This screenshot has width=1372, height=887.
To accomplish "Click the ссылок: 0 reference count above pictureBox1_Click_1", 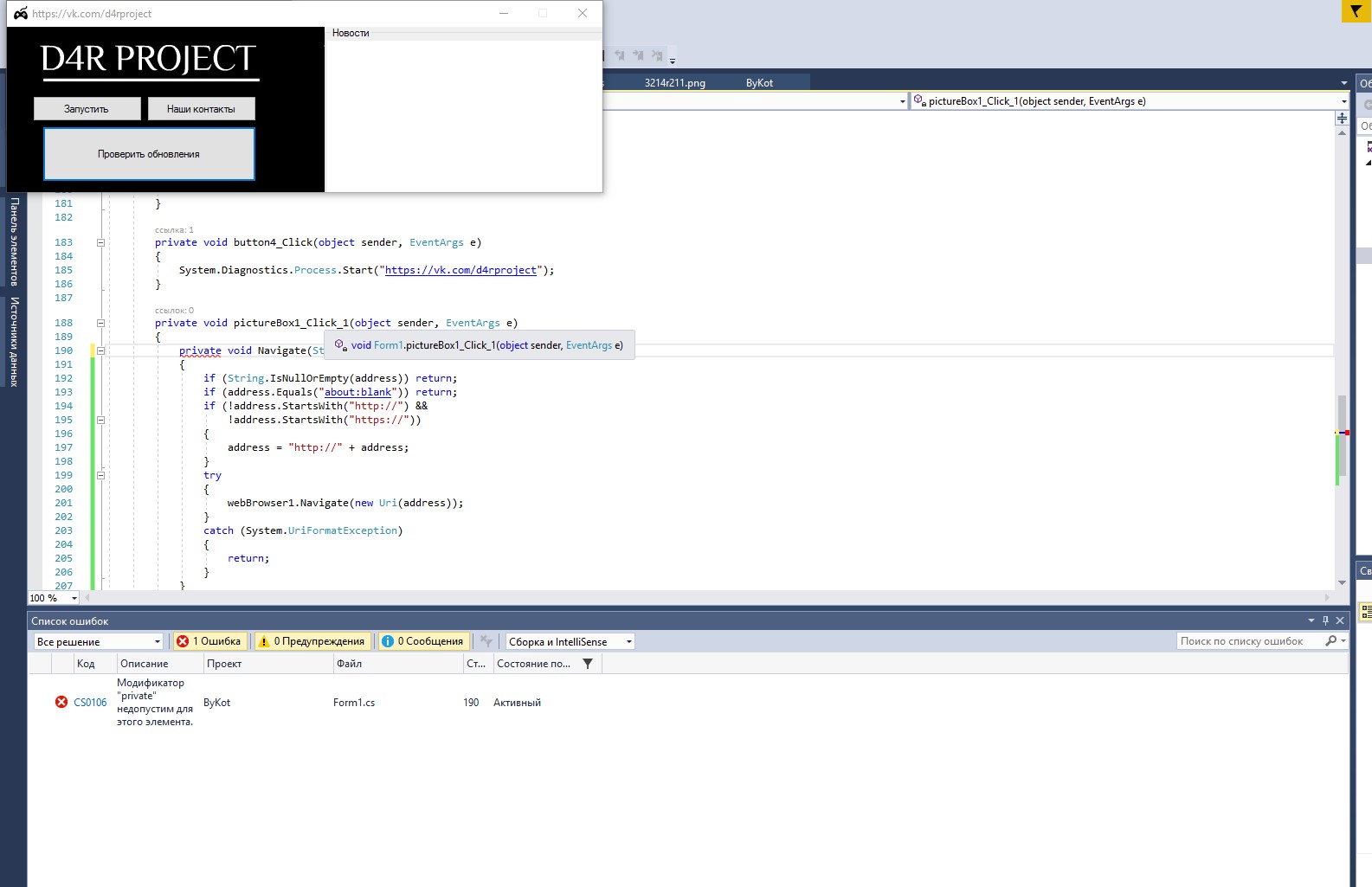I will [174, 311].
